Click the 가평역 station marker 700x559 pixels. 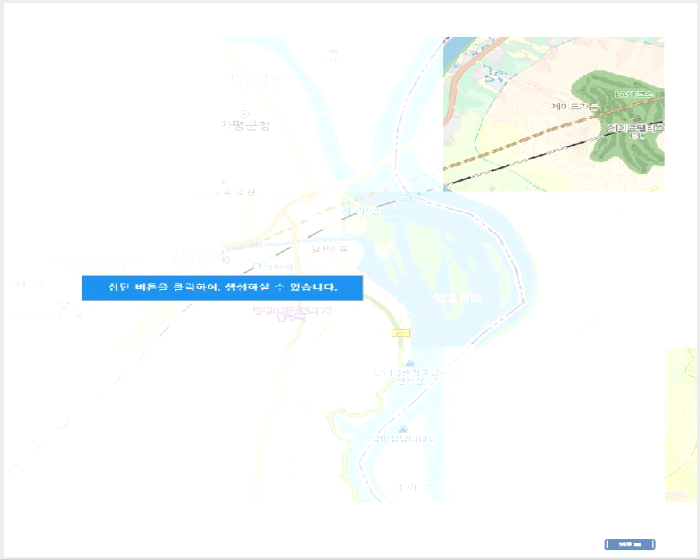(x=257, y=267)
